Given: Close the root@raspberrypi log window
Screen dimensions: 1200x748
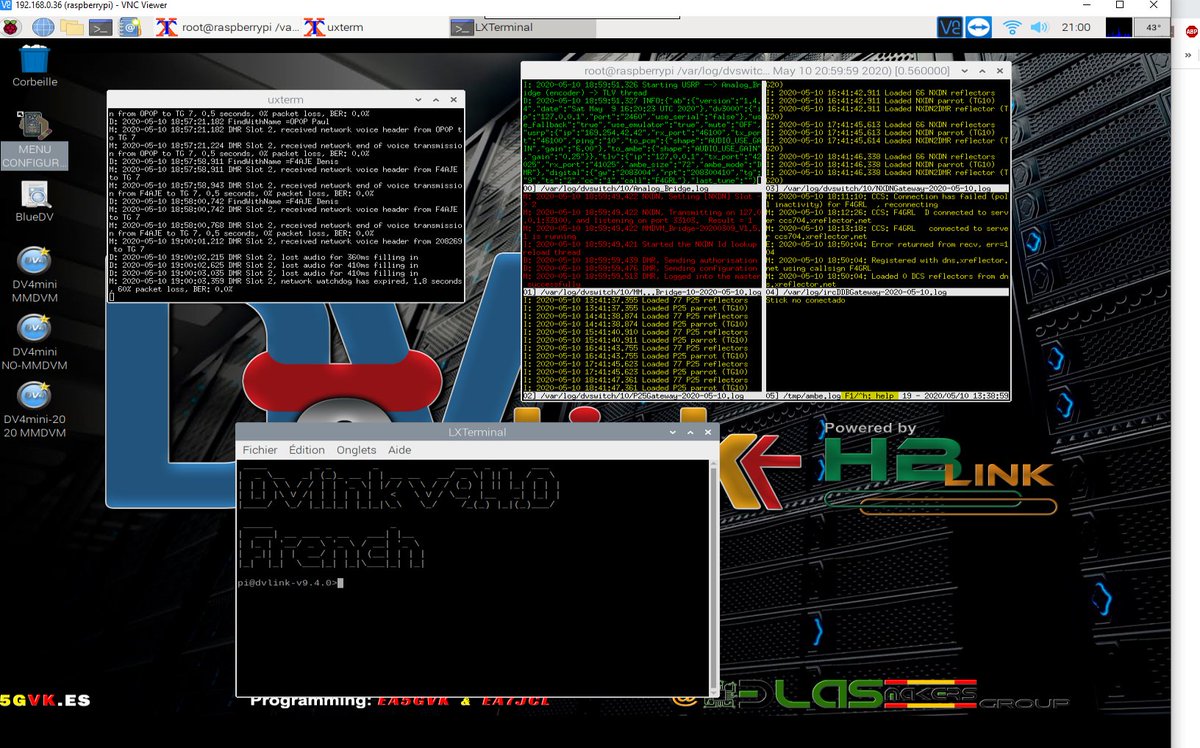Looking at the screenshot, I should pyautogui.click(x=1000, y=70).
